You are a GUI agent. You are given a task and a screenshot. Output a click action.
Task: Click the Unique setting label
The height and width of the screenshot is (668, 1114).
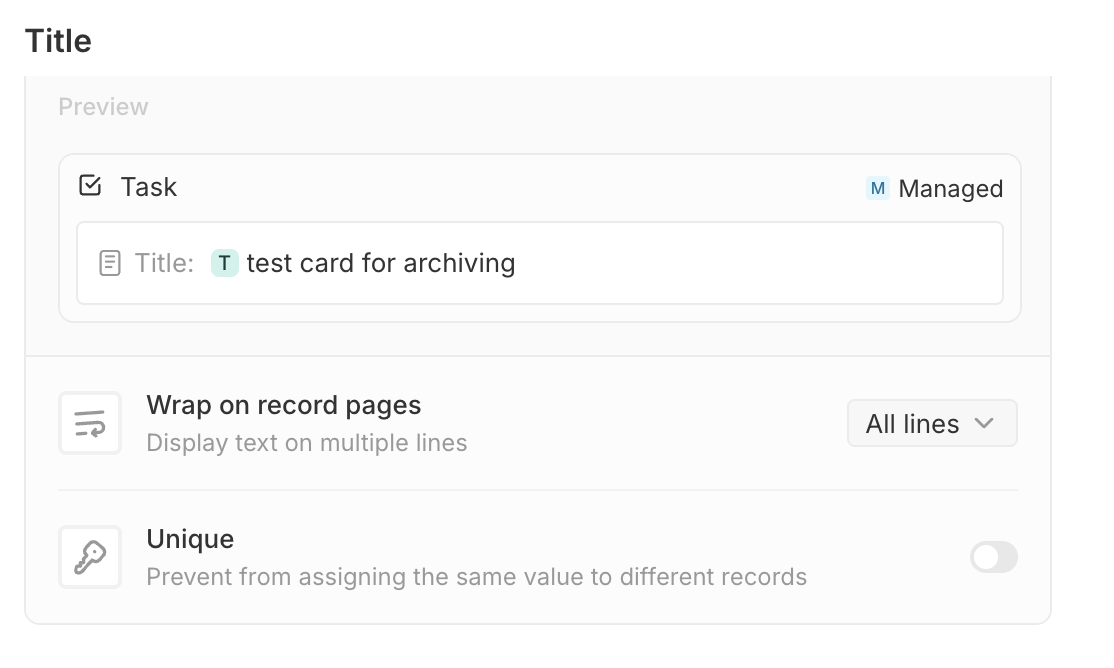pyautogui.click(x=190, y=539)
